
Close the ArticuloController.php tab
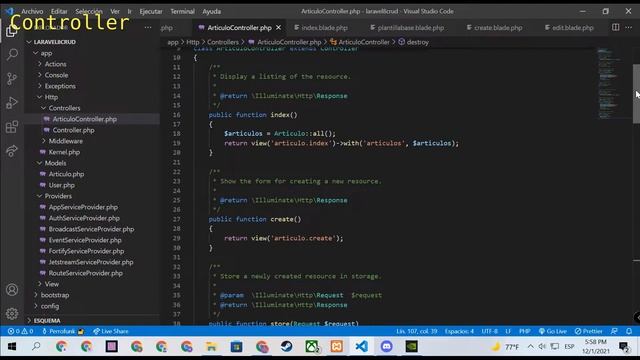tap(278, 27)
